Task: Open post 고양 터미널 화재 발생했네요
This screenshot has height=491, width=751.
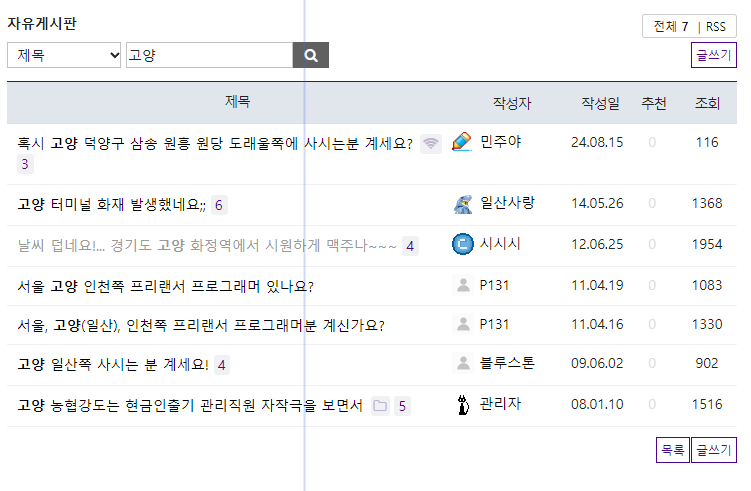Action: point(111,205)
